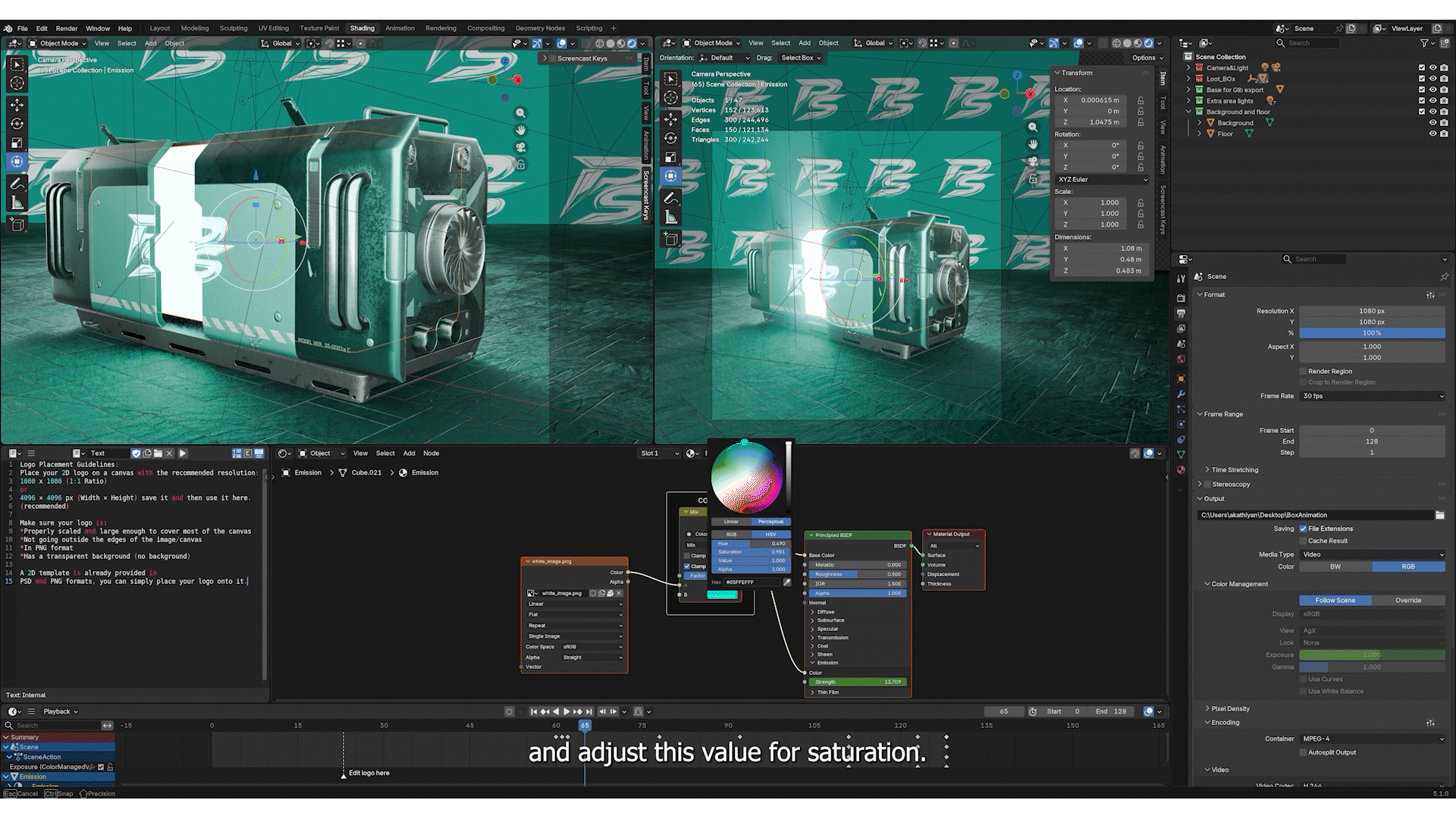The height and width of the screenshot is (819, 1456).
Task: Click the Override color management button
Action: point(1408,601)
